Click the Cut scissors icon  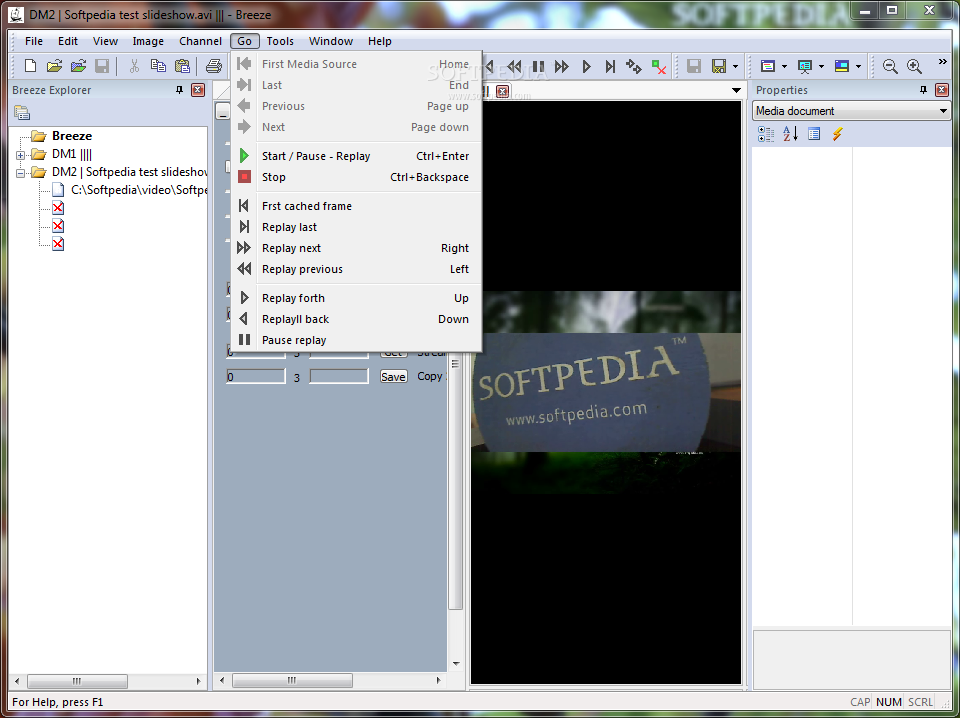pyautogui.click(x=134, y=66)
